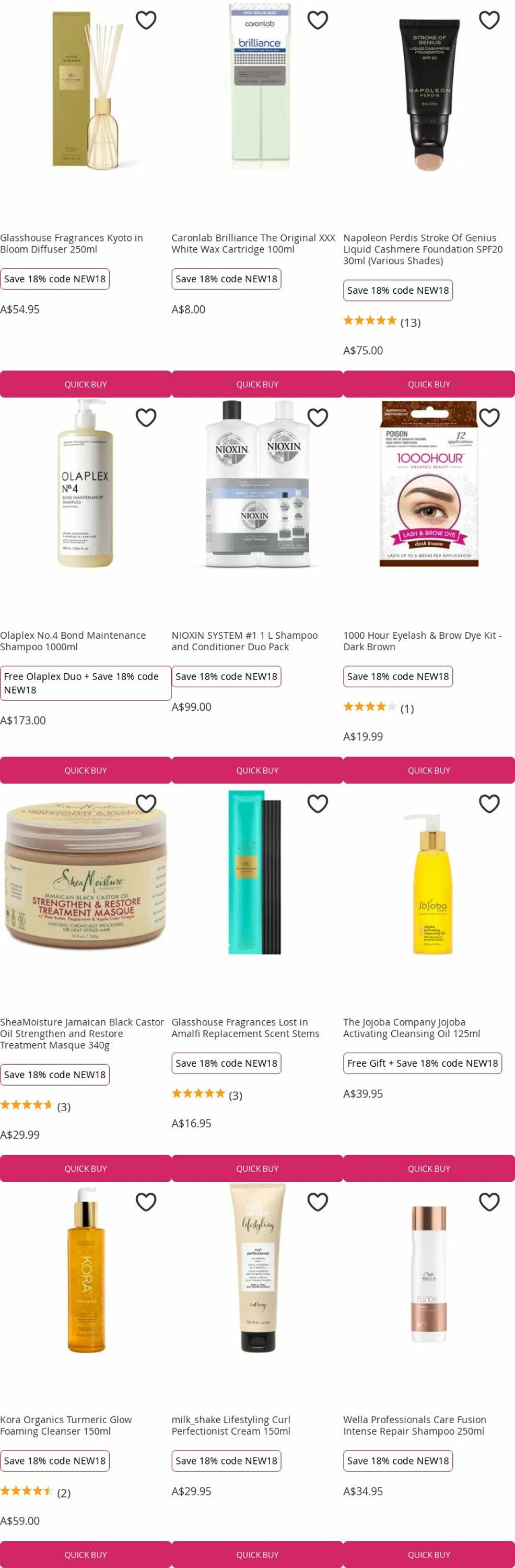Open Olaplex No.4 Bond Maintenance Shampoo title
515x1568 pixels.
coord(73,641)
